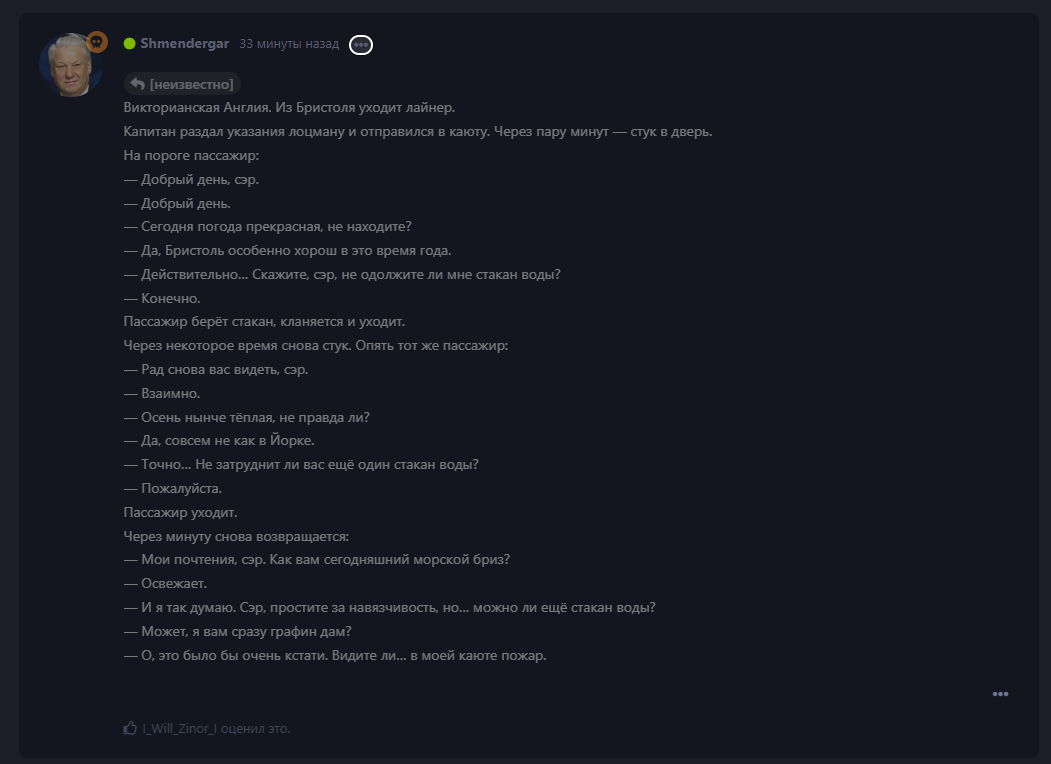Open I_Will_Zinor_I user profile link
The width and height of the screenshot is (1051, 764).
[x=179, y=728]
